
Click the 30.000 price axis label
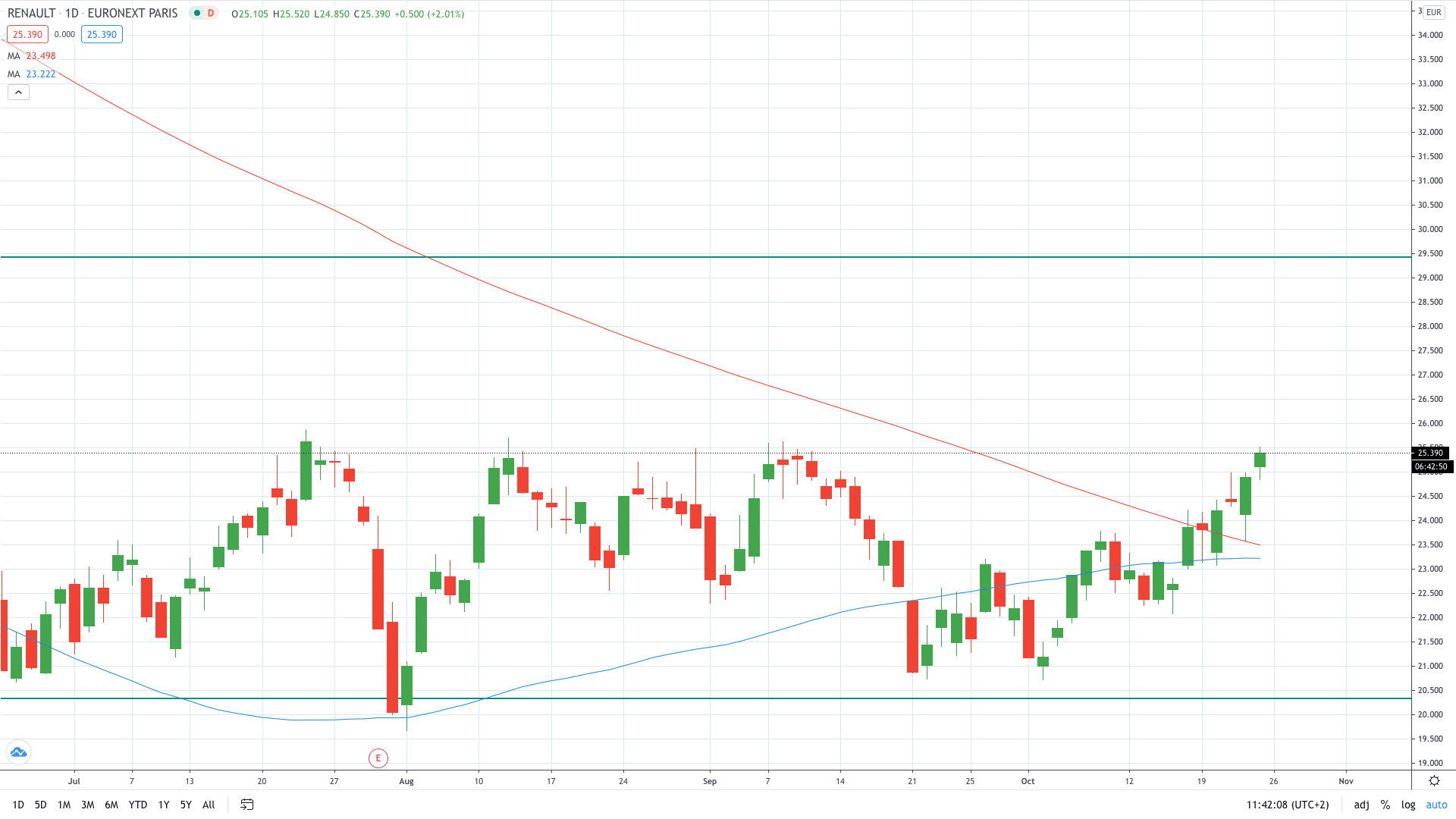coord(1430,229)
